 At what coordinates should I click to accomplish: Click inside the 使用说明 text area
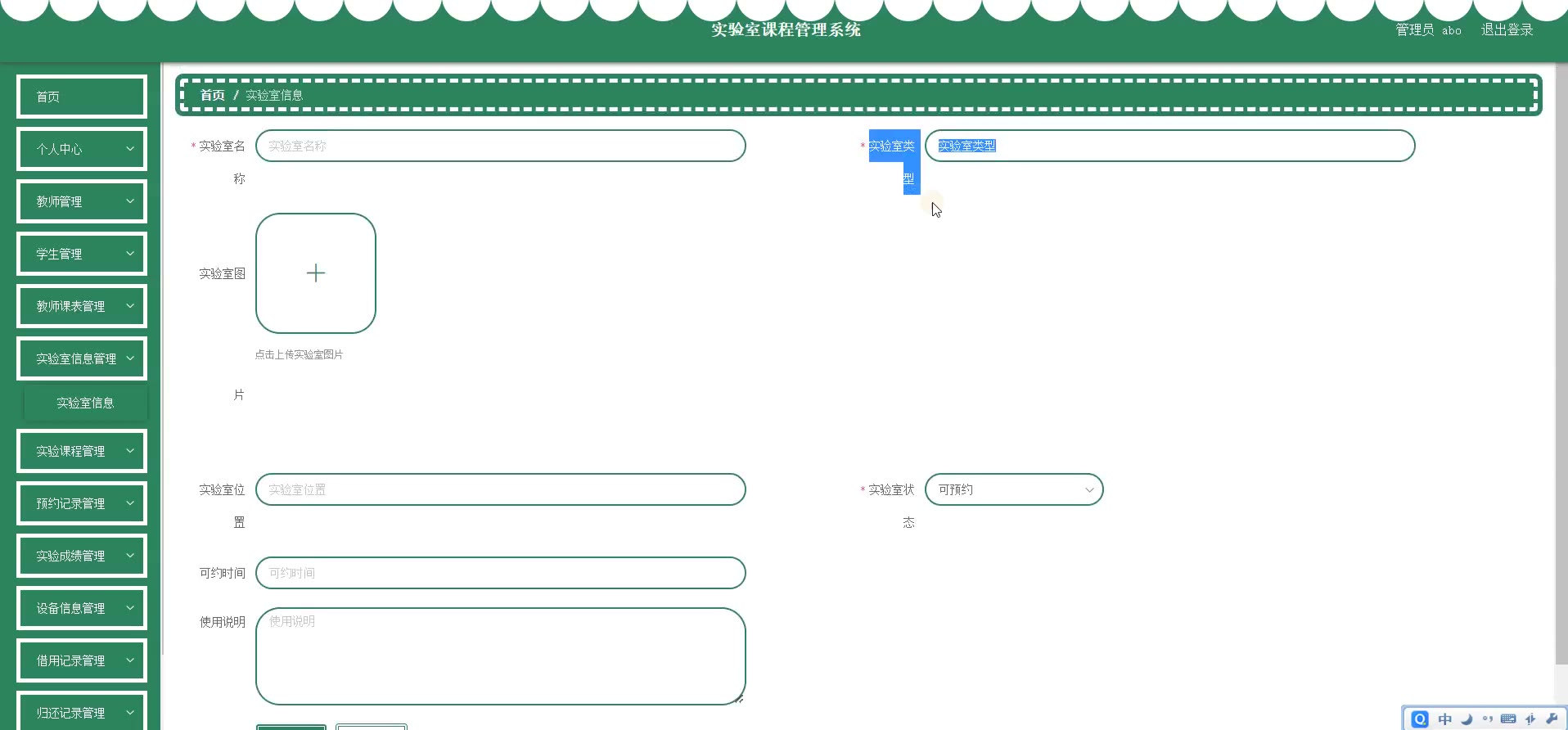[501, 656]
